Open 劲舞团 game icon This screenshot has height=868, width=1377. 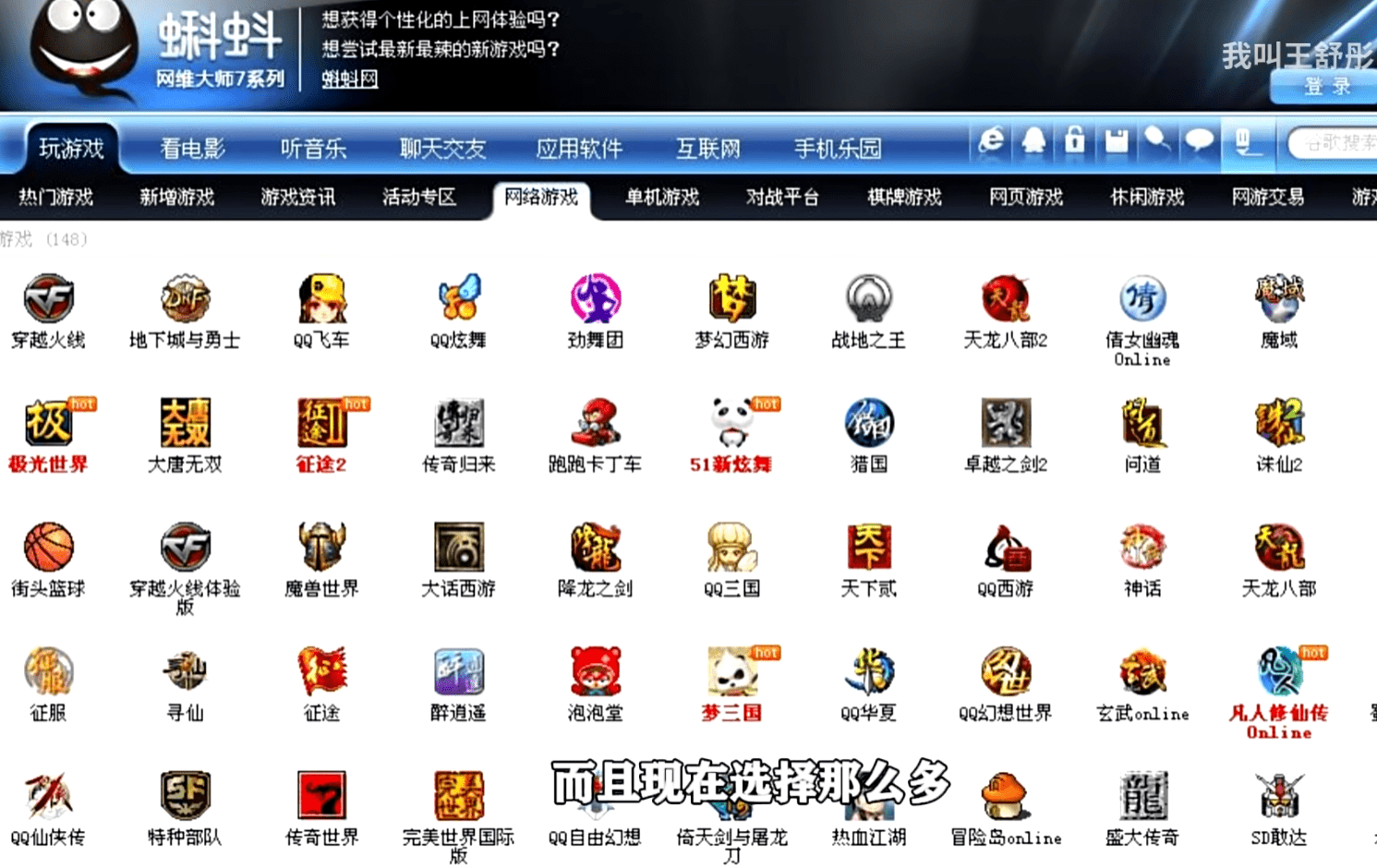coord(595,298)
